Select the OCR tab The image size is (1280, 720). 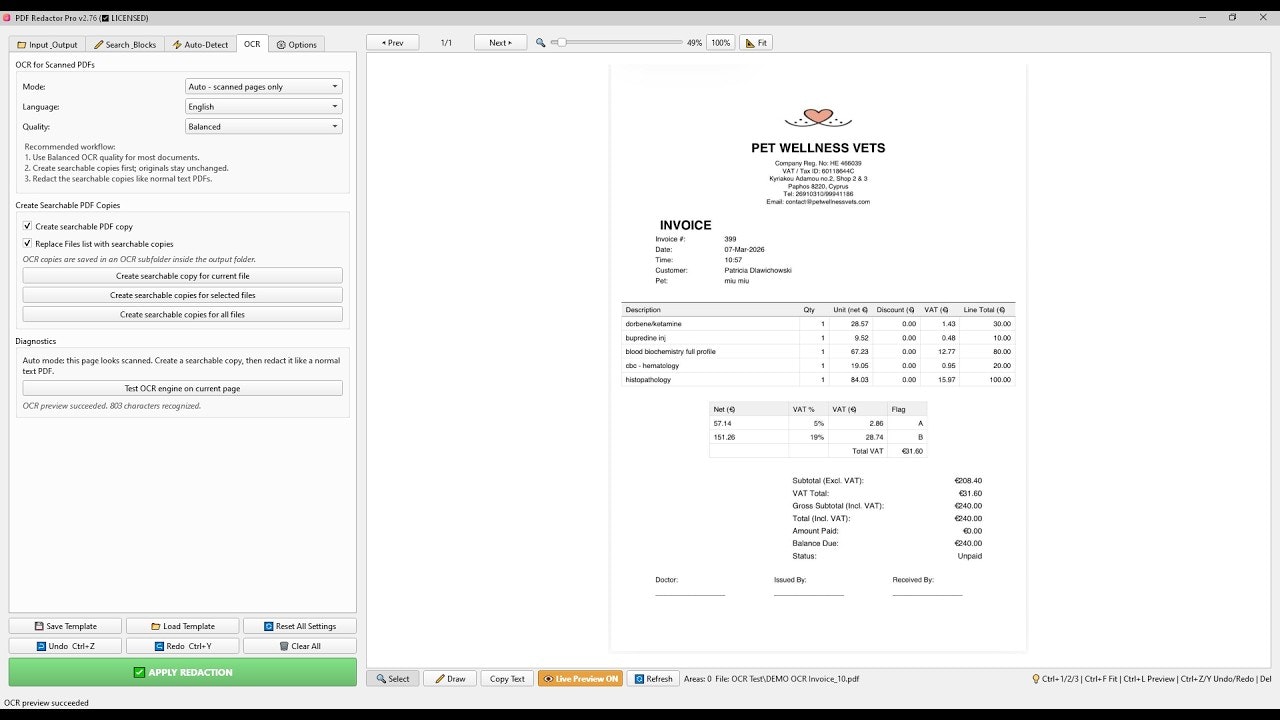point(252,44)
